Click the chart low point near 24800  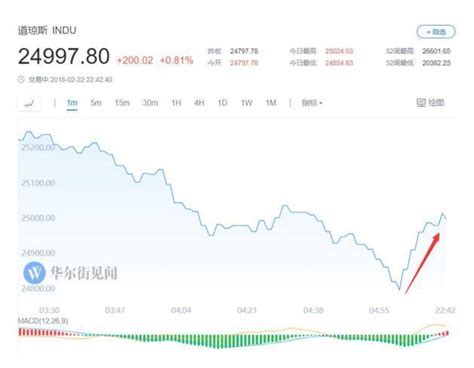point(399,289)
